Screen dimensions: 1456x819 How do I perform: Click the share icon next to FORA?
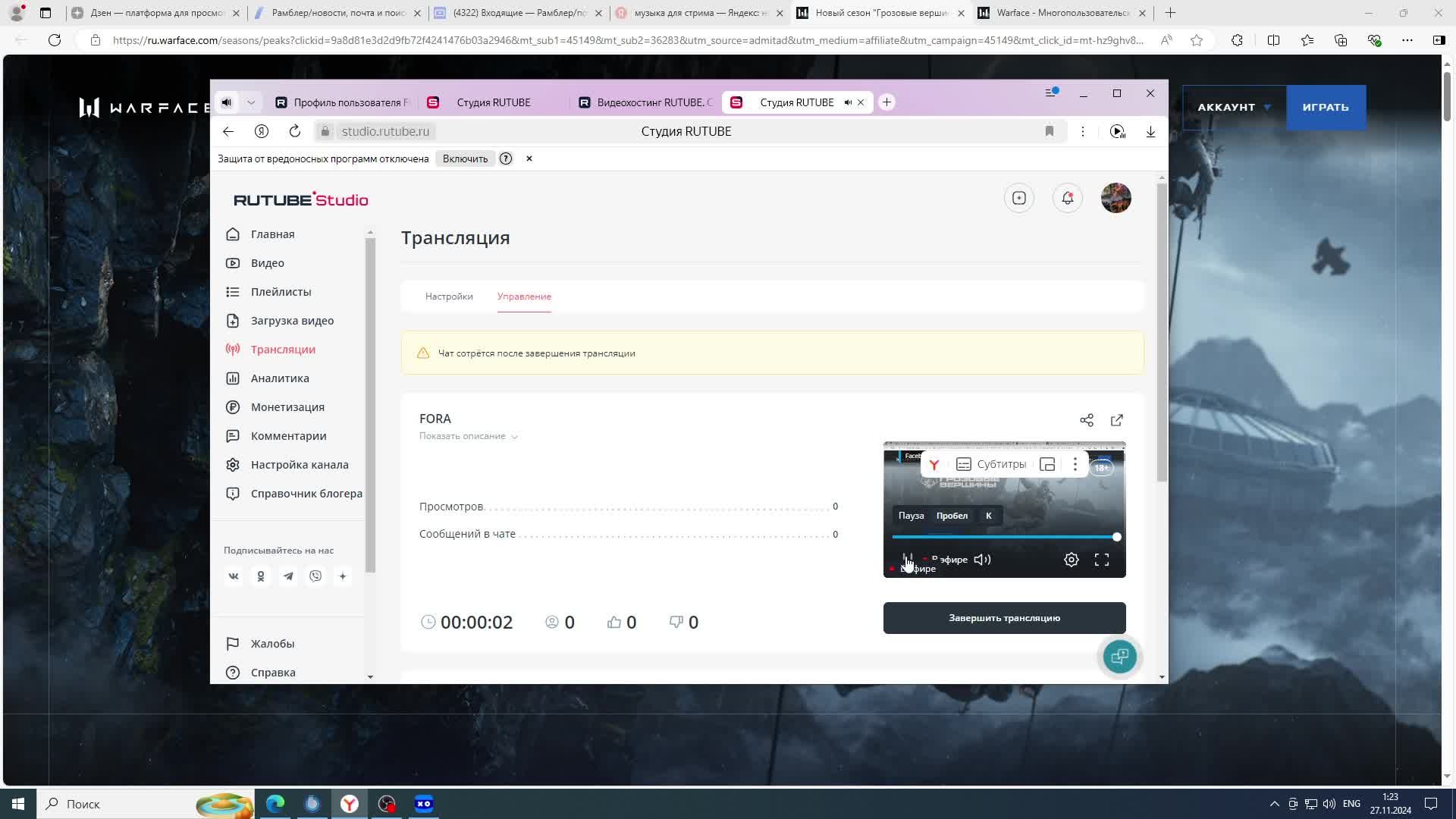point(1086,420)
